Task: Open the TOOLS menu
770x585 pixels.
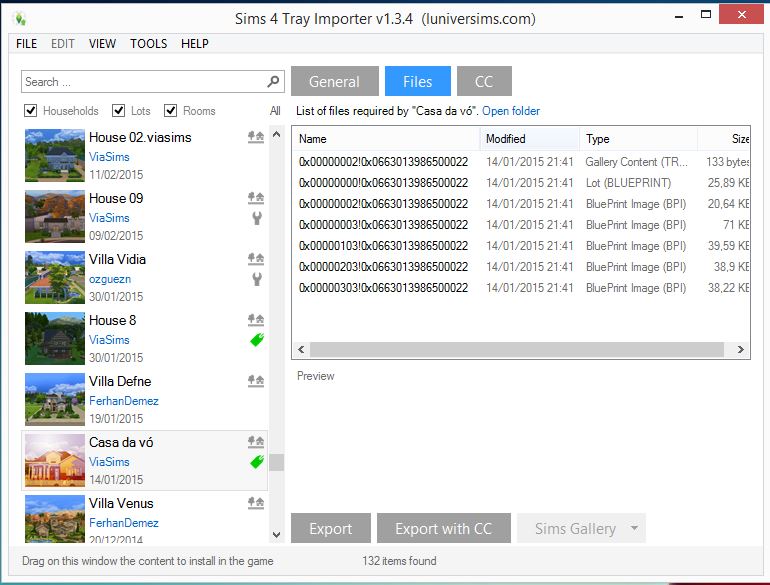Action: [148, 44]
